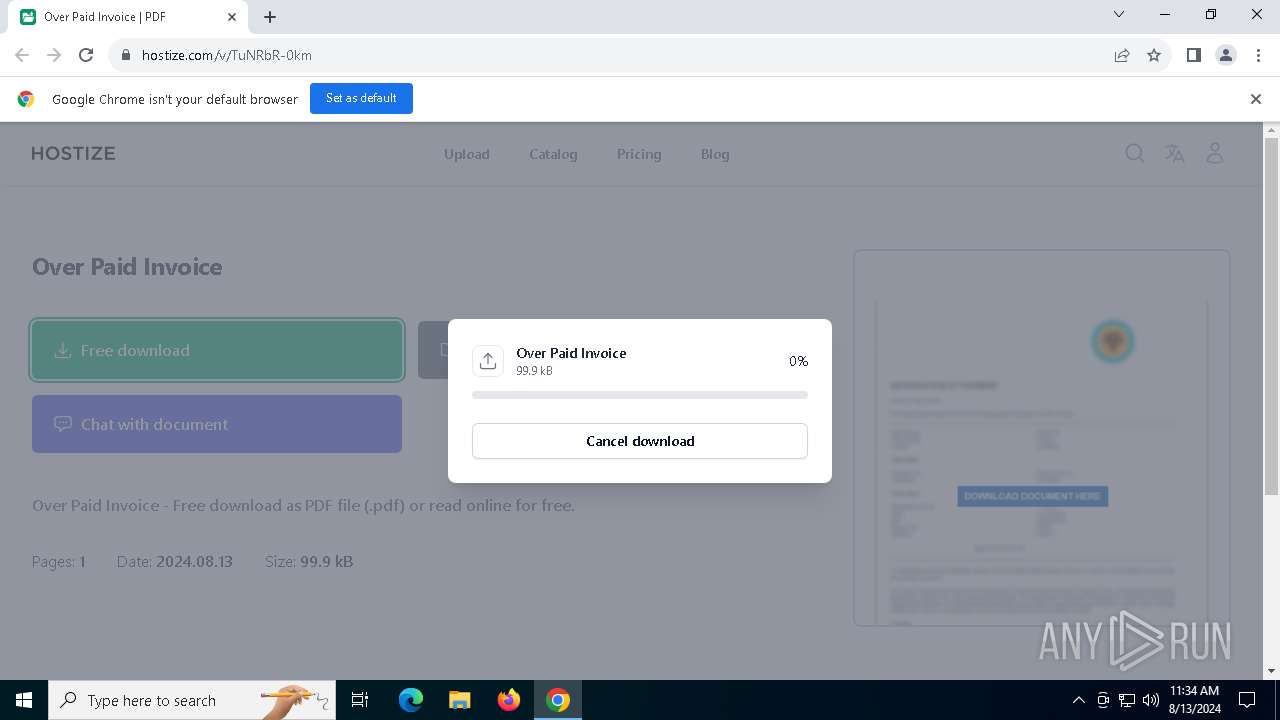Click the Over Paid Invoice page heading
Screen dimensions: 1280x720
point(127,267)
